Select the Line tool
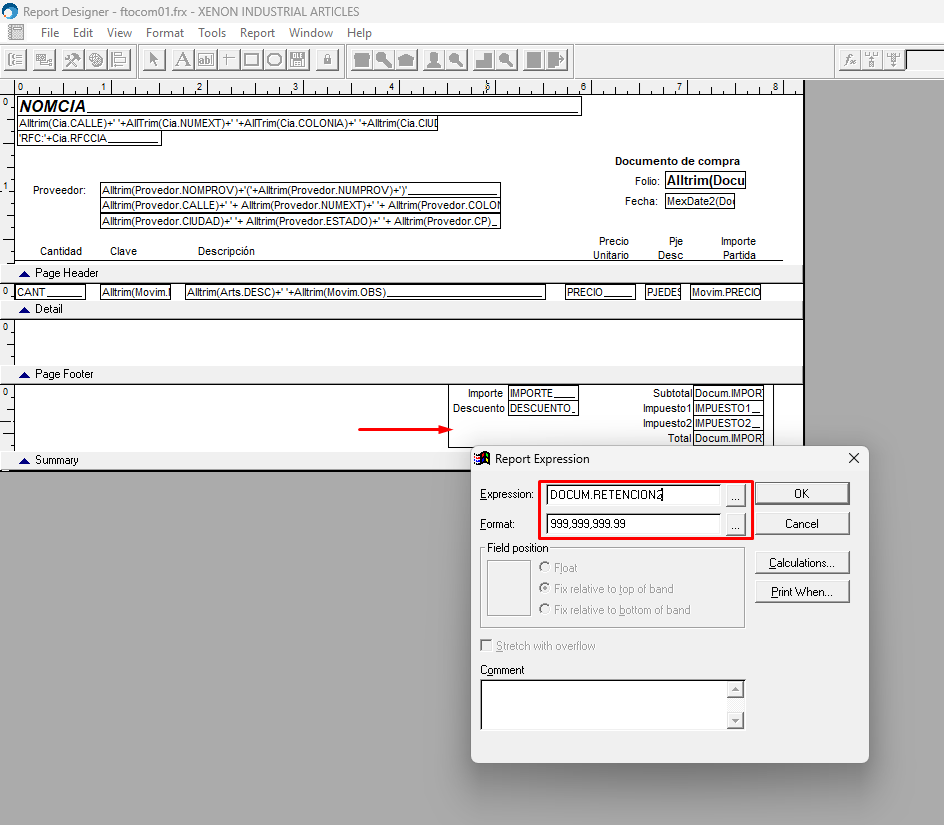Screen dimensions: 944x825 [229, 60]
